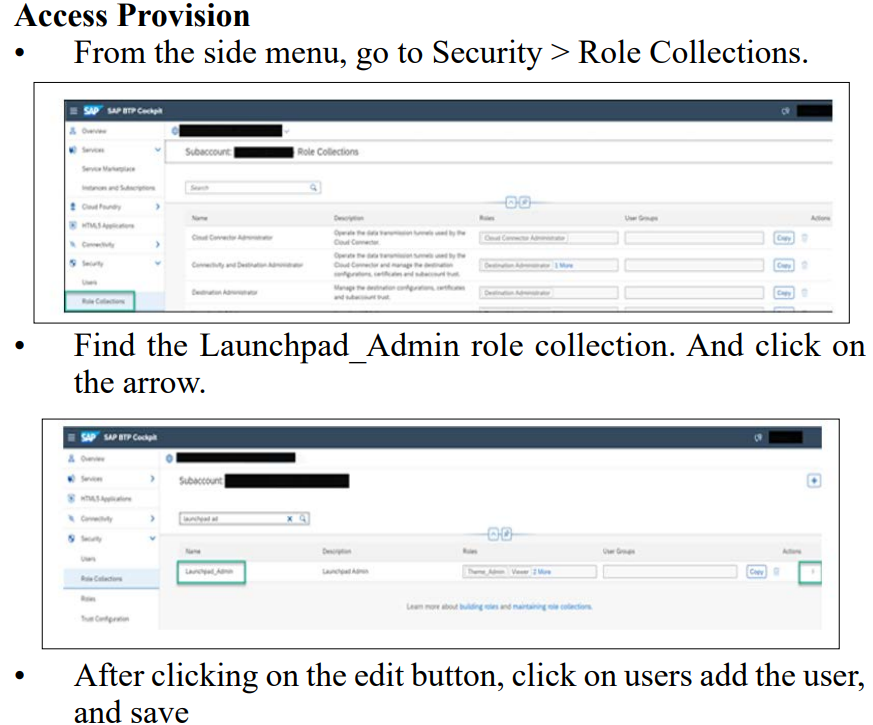Click Copy for Connectivity and Destination Administrator

pyautogui.click(x=784, y=265)
